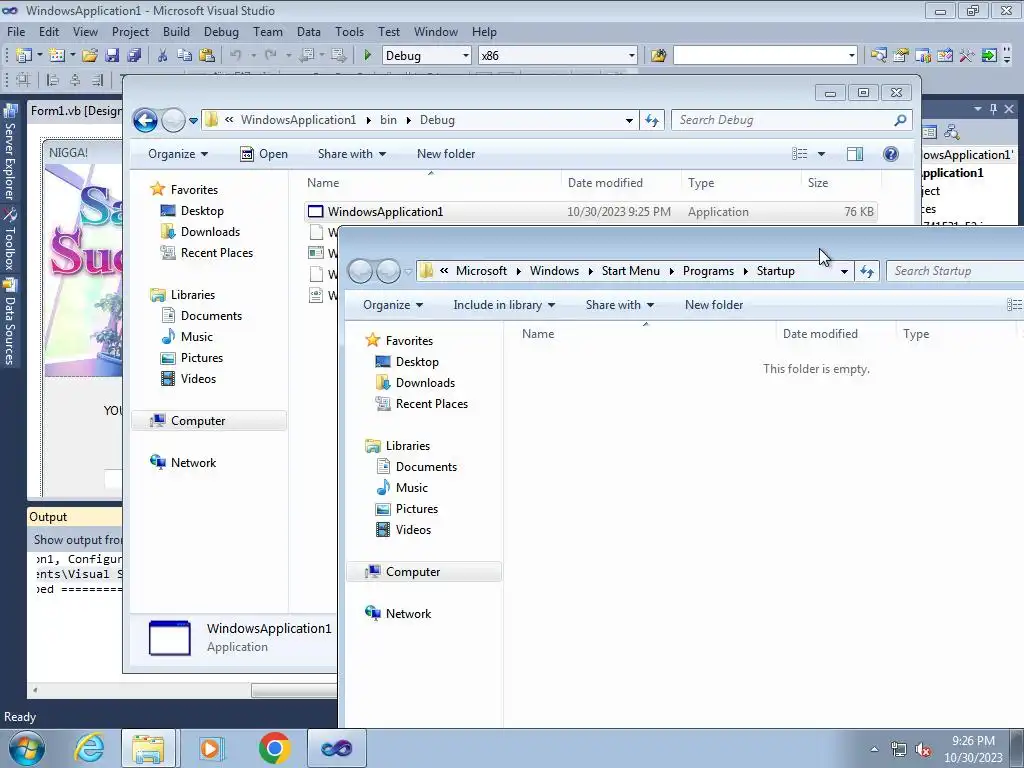Viewport: 1024px width, 768px height.
Task: Select Documents library in Debug window navigation pane
Action: click(210, 316)
